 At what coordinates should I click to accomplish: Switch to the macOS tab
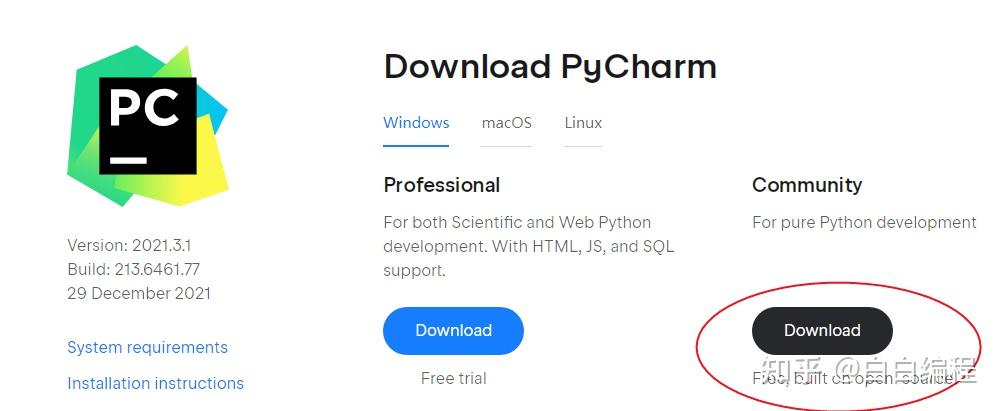[506, 123]
